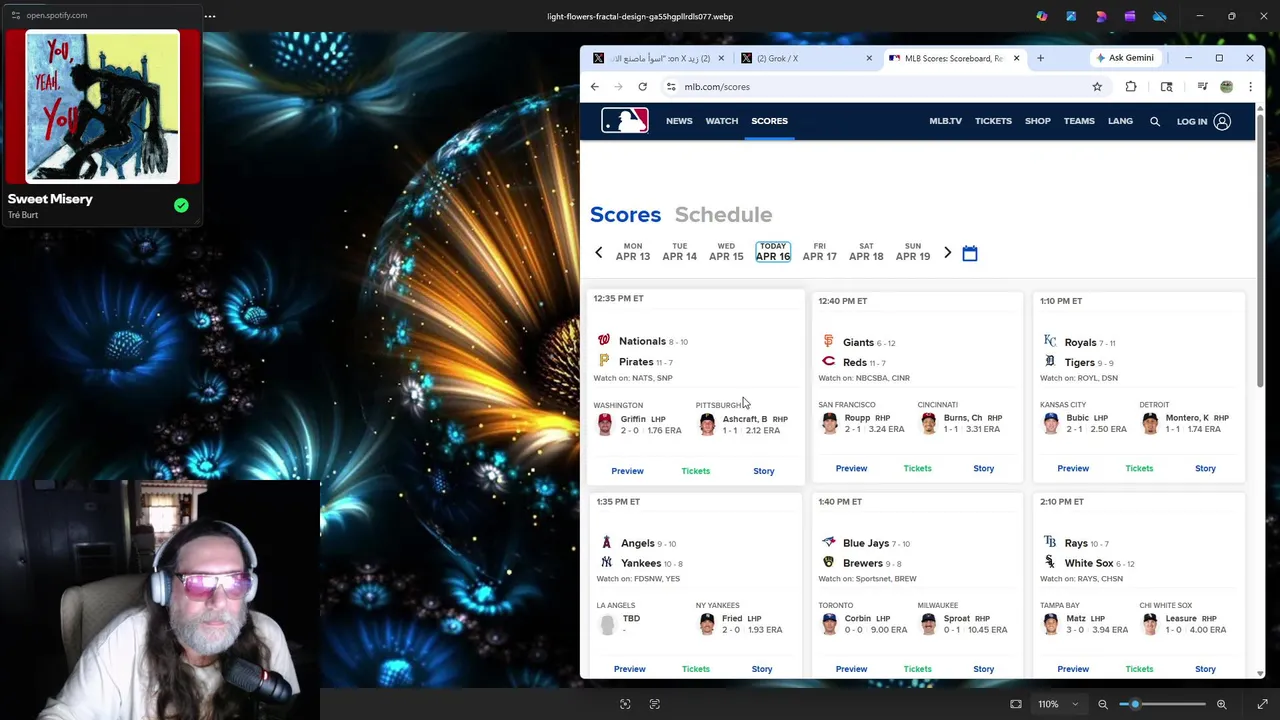The image size is (1280, 720).
Task: Bookmark this page with the star icon
Action: (1097, 87)
